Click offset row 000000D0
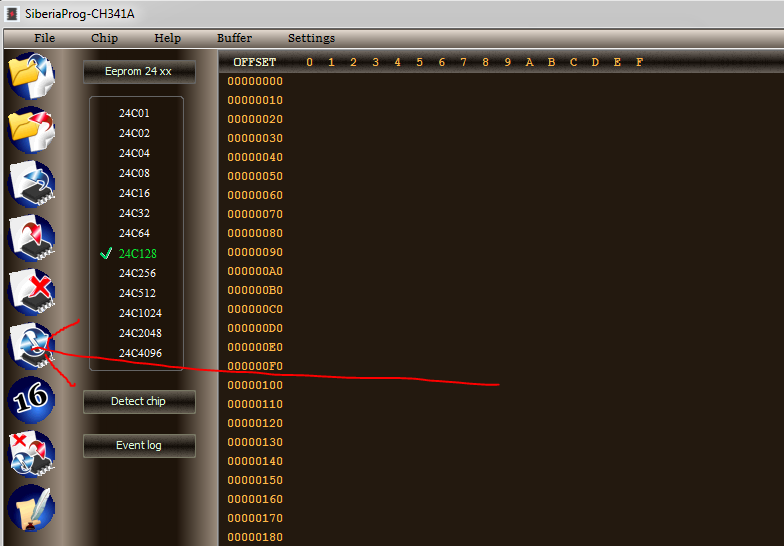784x546 pixels. pos(255,328)
